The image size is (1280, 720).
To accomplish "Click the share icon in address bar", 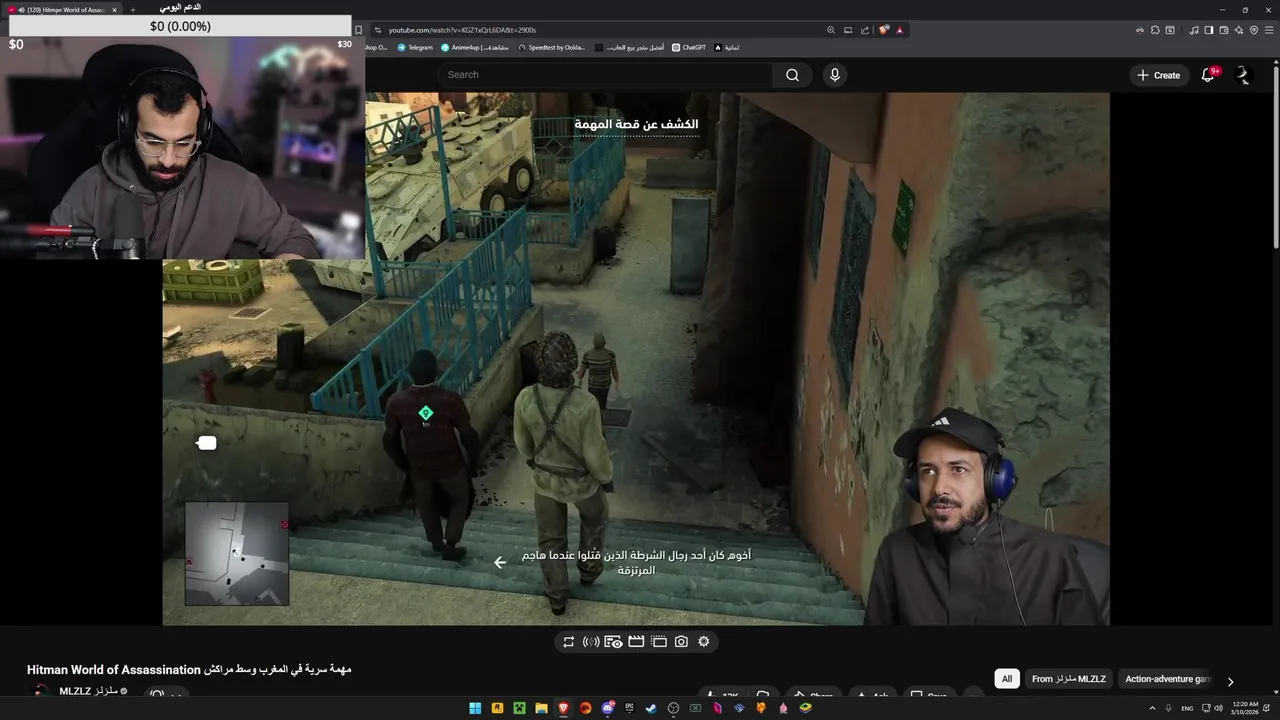I will [x=865, y=30].
